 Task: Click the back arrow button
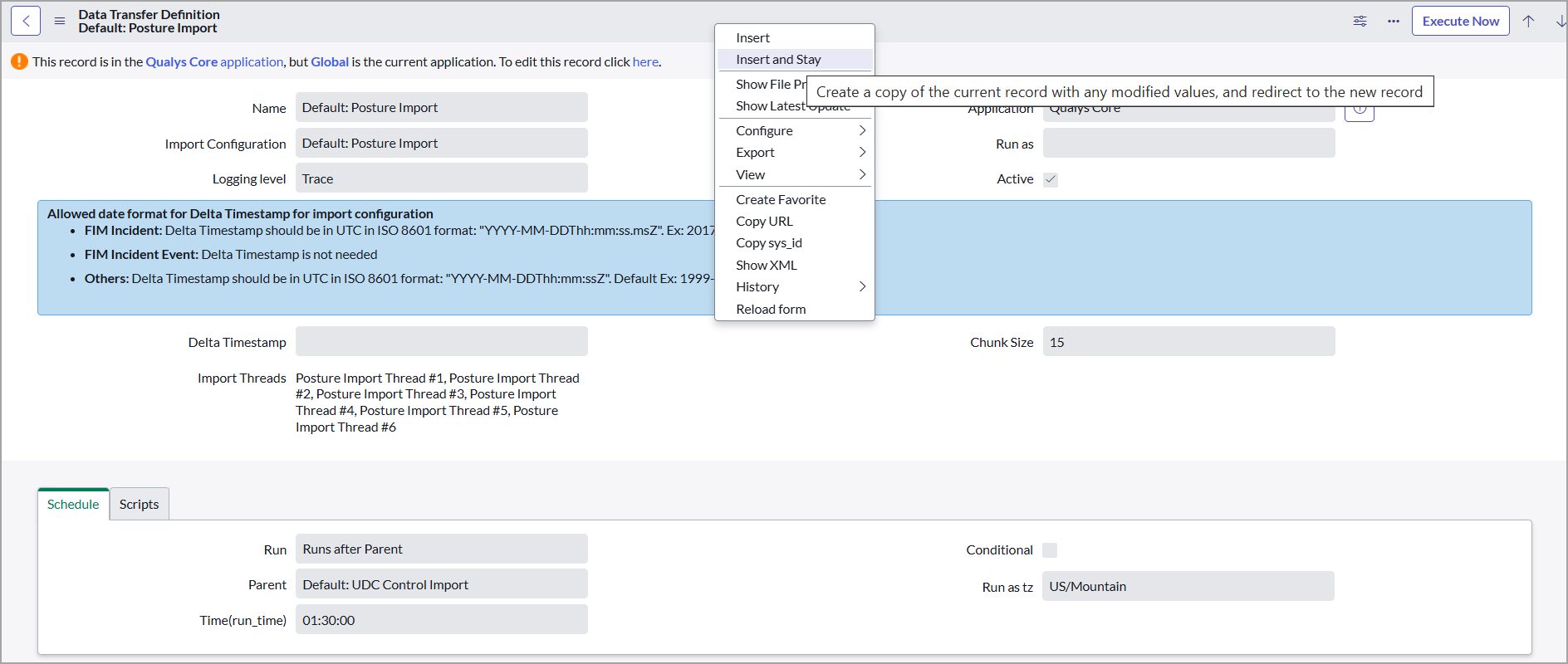pyautogui.click(x=26, y=21)
